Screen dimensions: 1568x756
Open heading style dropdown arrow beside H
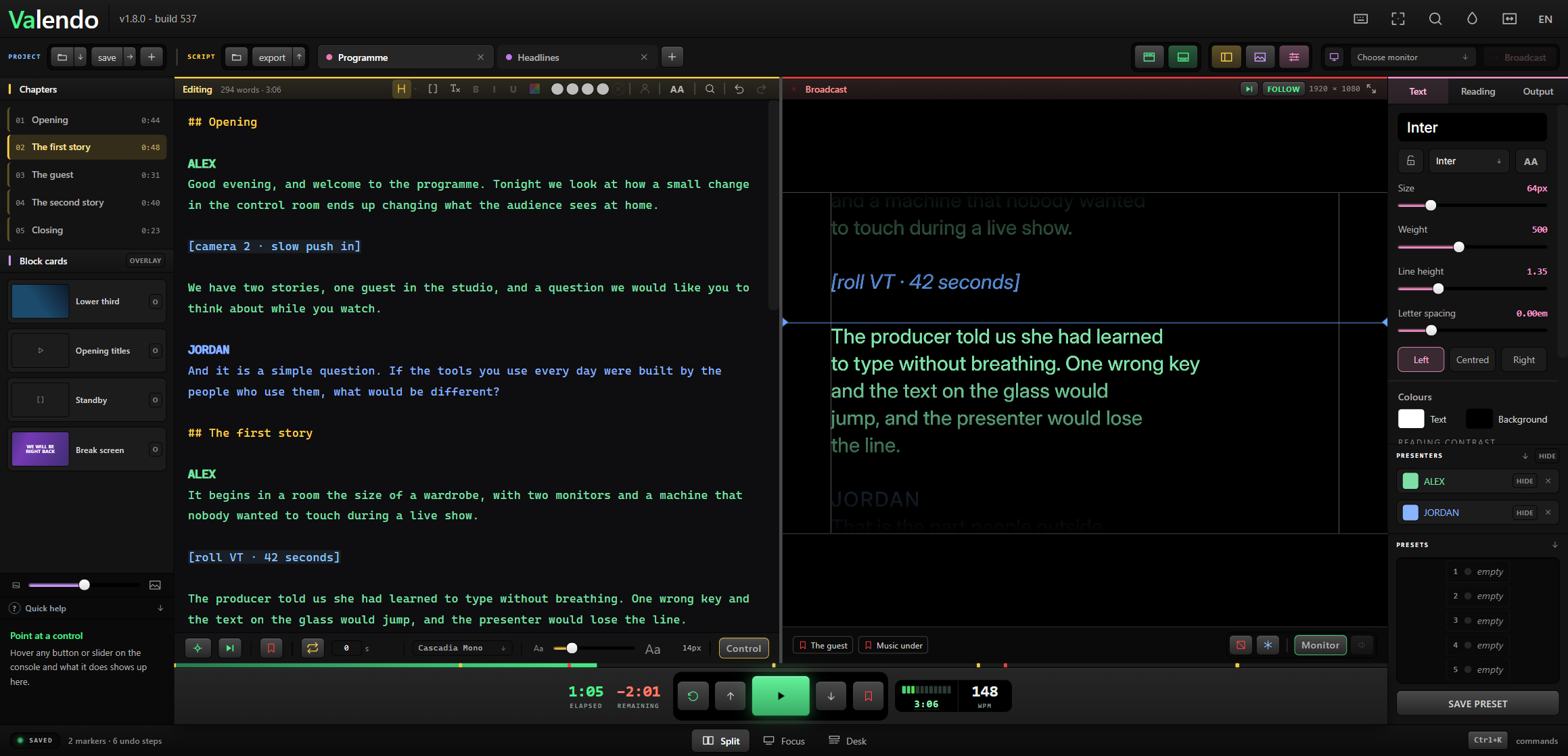point(415,89)
